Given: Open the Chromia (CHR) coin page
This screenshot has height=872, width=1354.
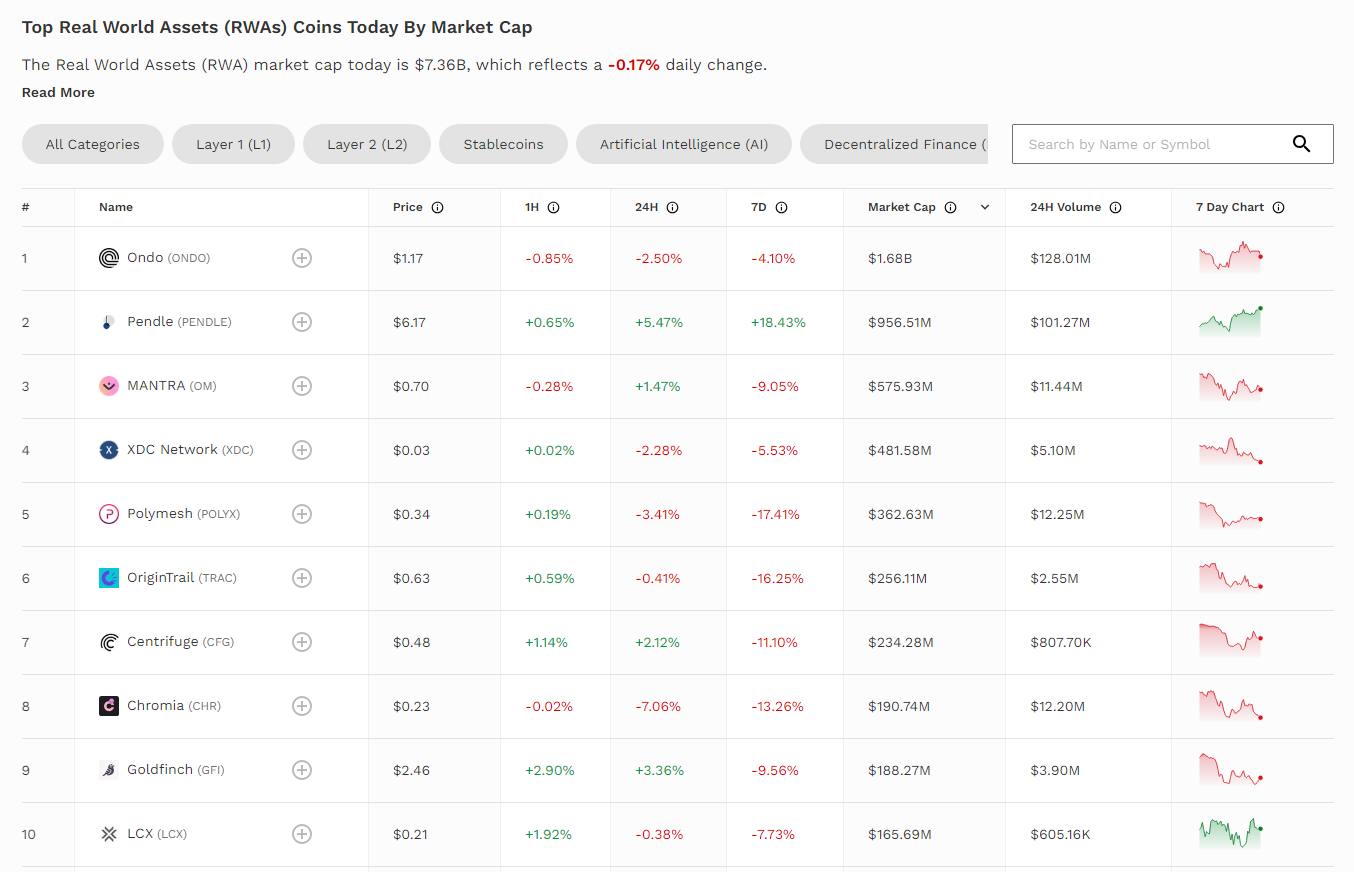Looking at the screenshot, I should [x=174, y=706].
